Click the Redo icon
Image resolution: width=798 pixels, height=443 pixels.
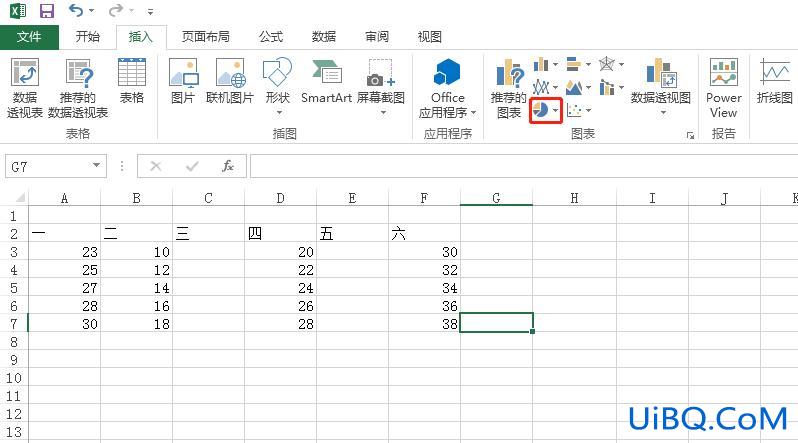point(116,10)
